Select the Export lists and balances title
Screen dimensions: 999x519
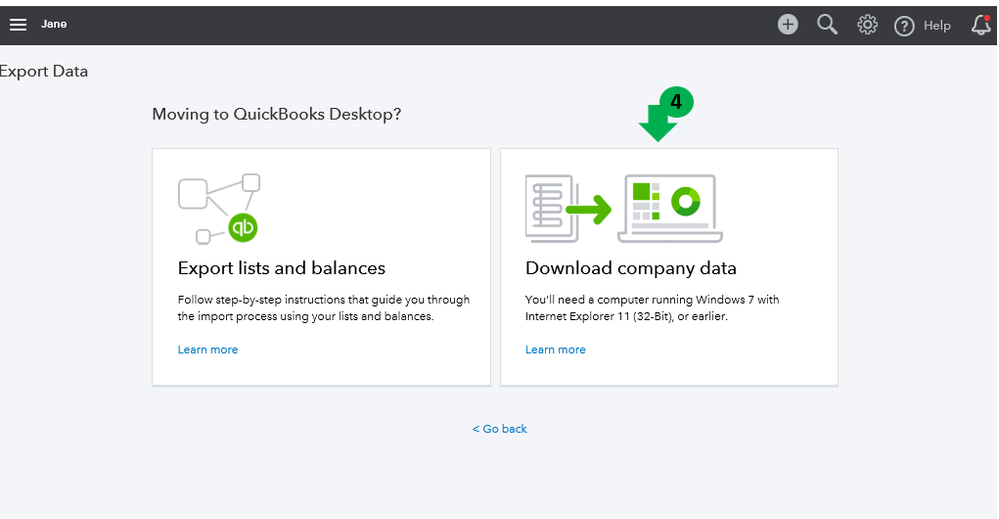coord(281,268)
